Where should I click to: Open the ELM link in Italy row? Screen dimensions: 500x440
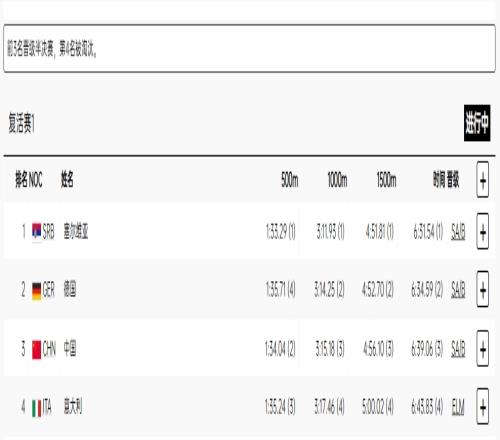[458, 407]
